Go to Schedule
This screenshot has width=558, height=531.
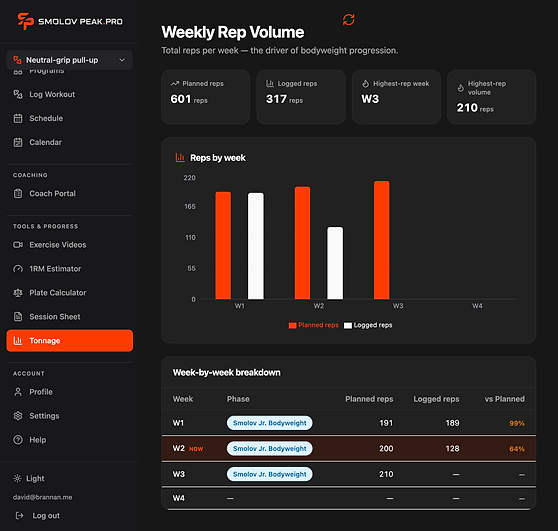click(x=46, y=118)
